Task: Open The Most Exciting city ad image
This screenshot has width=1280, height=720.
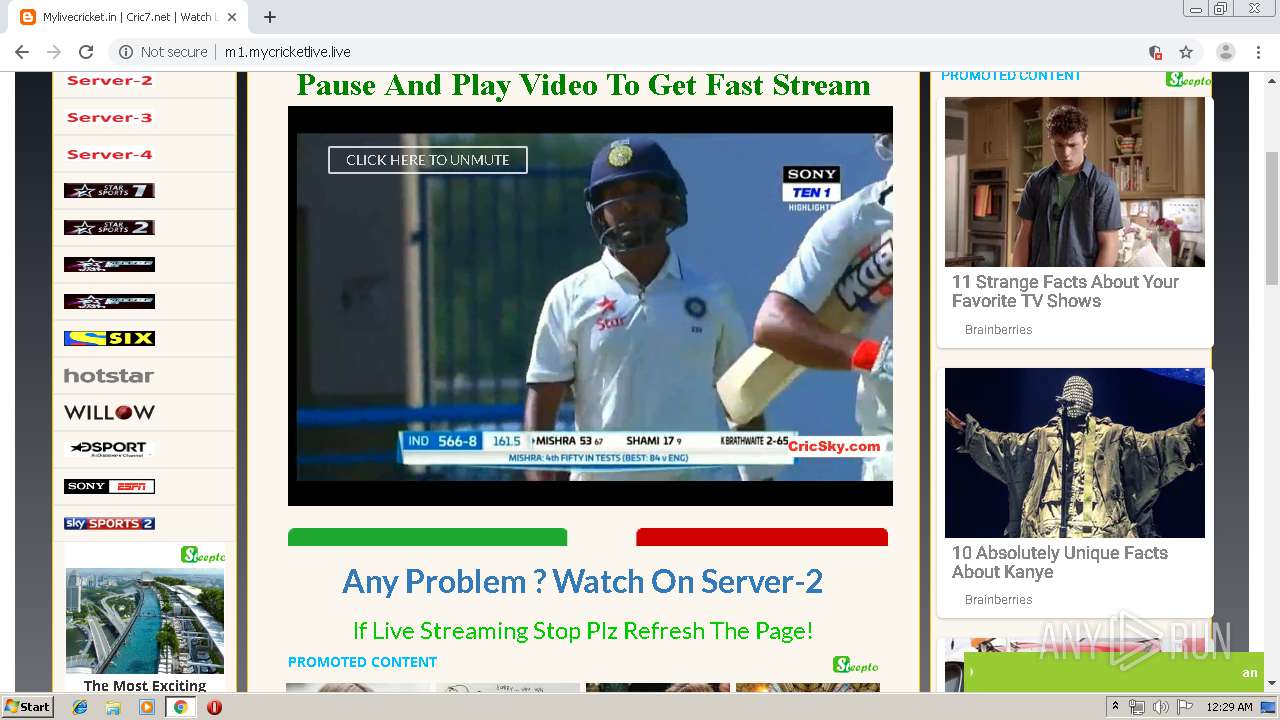Action: [145, 620]
